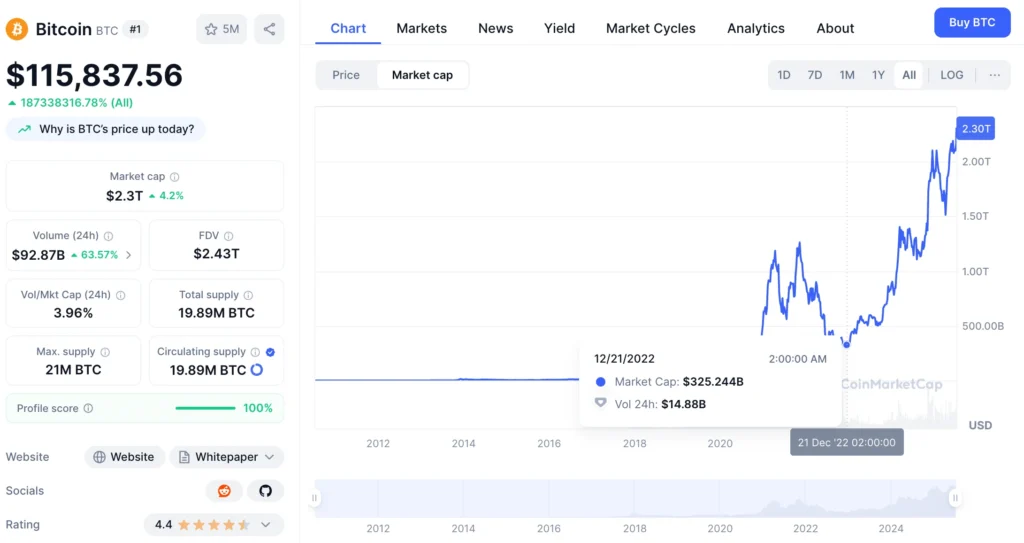Click the Profile score info icon
The width and height of the screenshot is (1024, 543).
(x=88, y=408)
